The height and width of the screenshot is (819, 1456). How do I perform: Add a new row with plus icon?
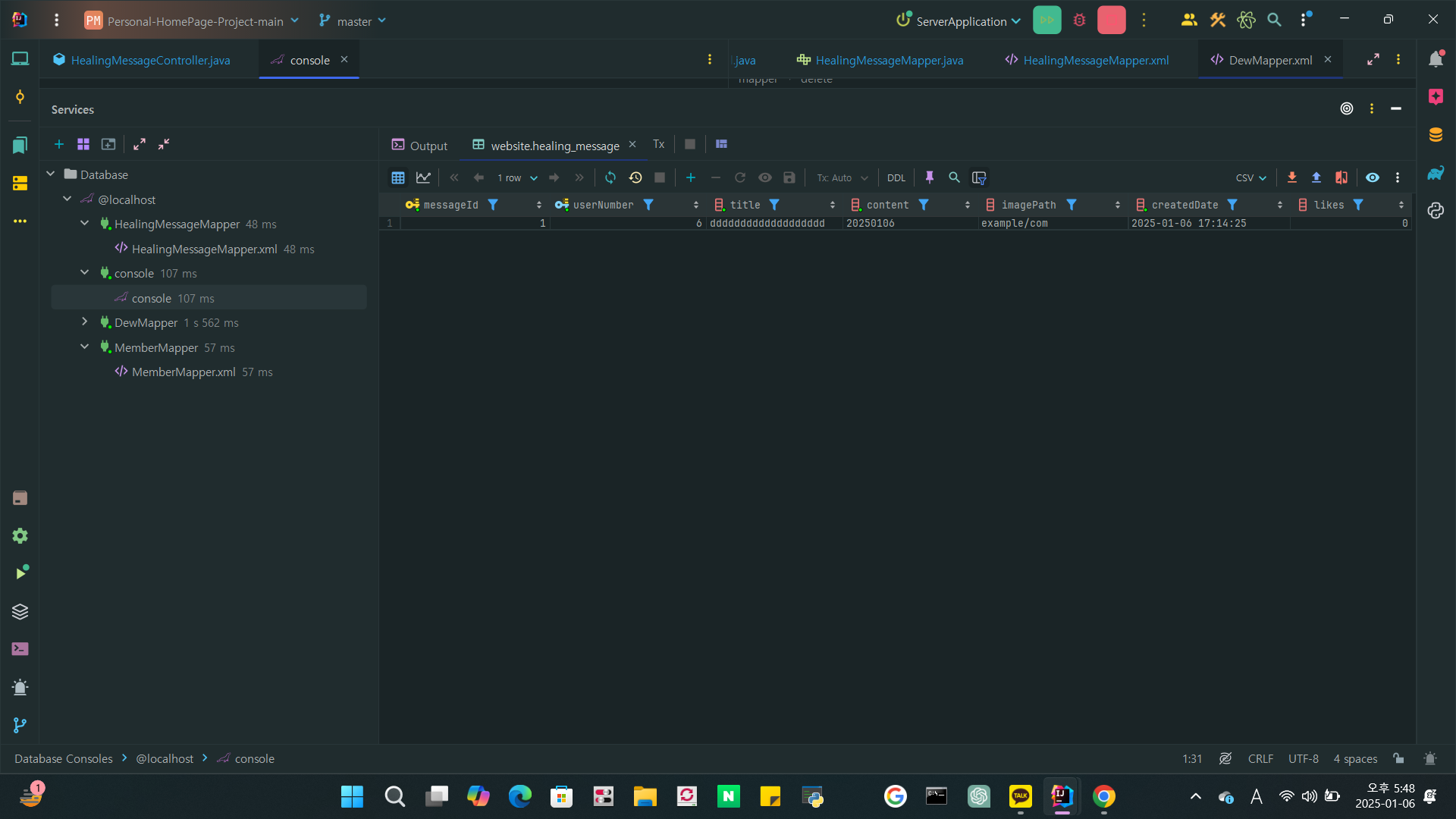[x=691, y=177]
